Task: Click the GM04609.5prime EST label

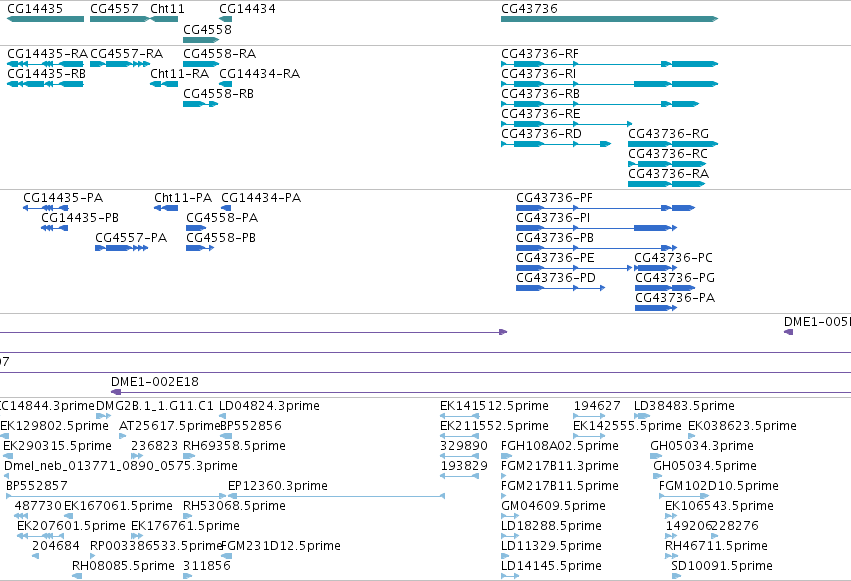Action: click(553, 506)
